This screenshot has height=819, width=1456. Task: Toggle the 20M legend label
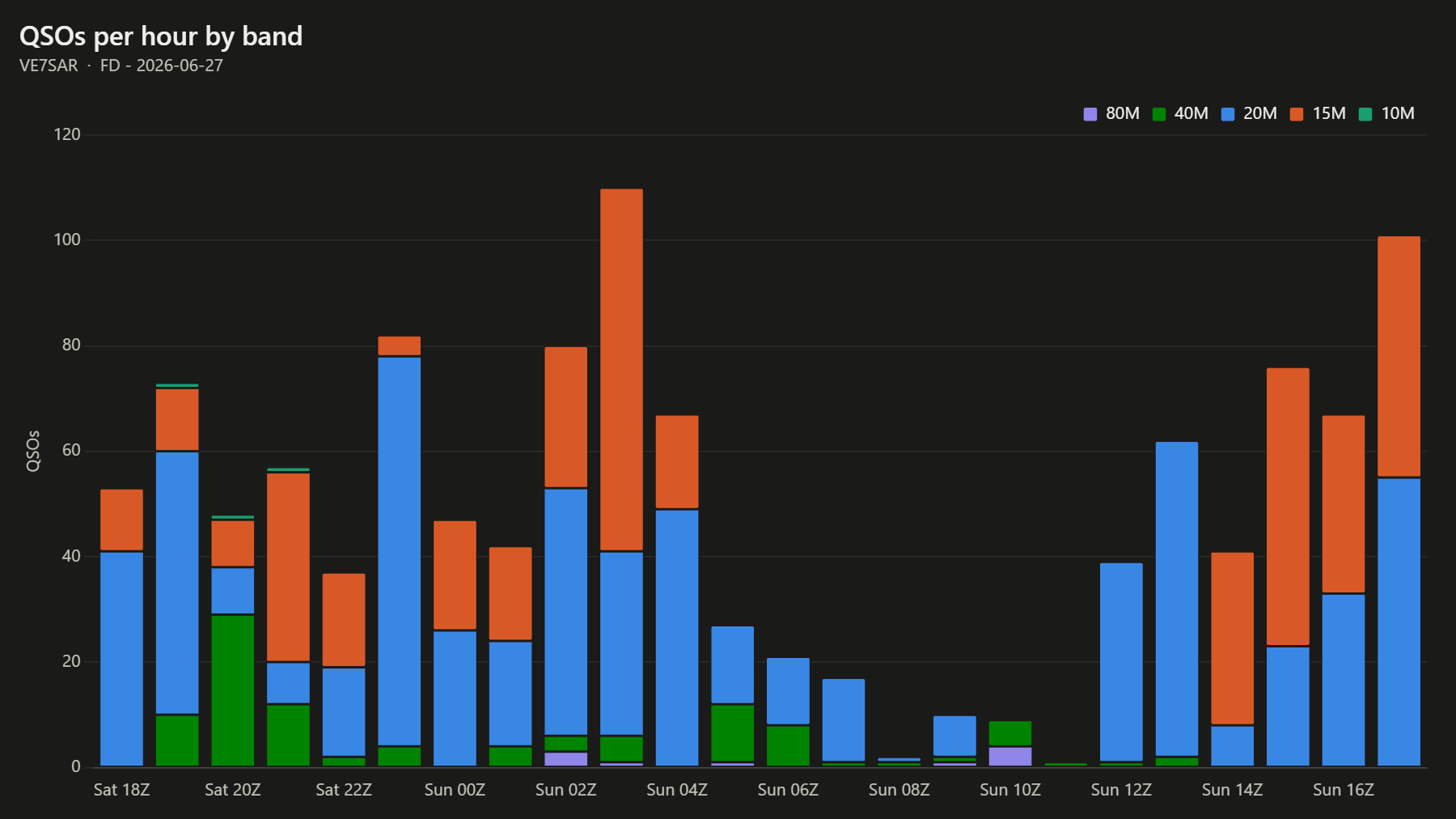(x=1260, y=114)
